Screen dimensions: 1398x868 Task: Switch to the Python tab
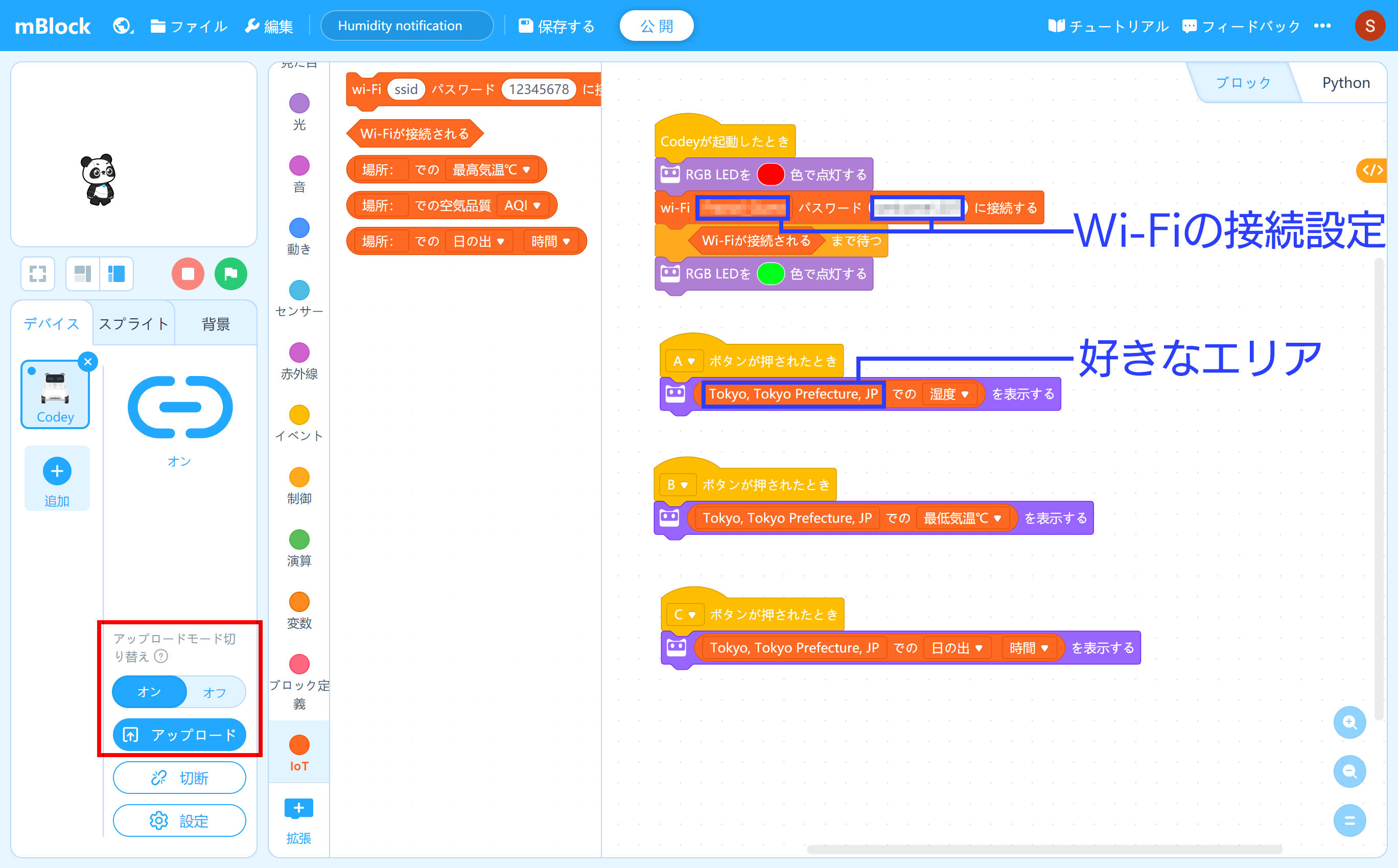tap(1345, 82)
